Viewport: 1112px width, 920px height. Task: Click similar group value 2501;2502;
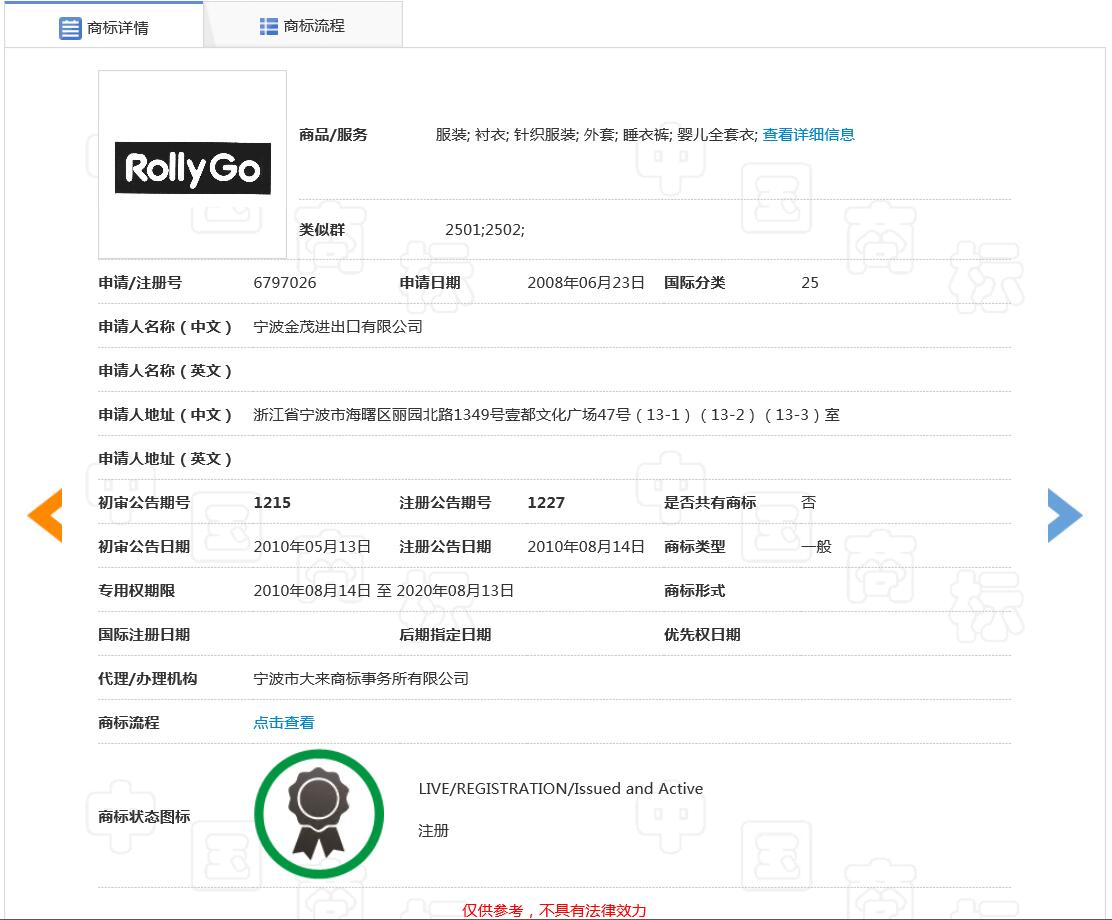click(485, 230)
